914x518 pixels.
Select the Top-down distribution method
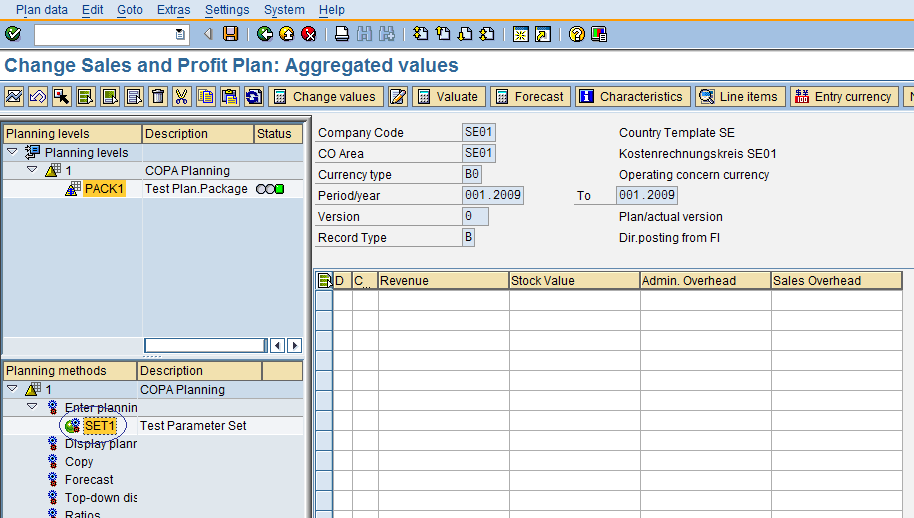click(x=101, y=498)
